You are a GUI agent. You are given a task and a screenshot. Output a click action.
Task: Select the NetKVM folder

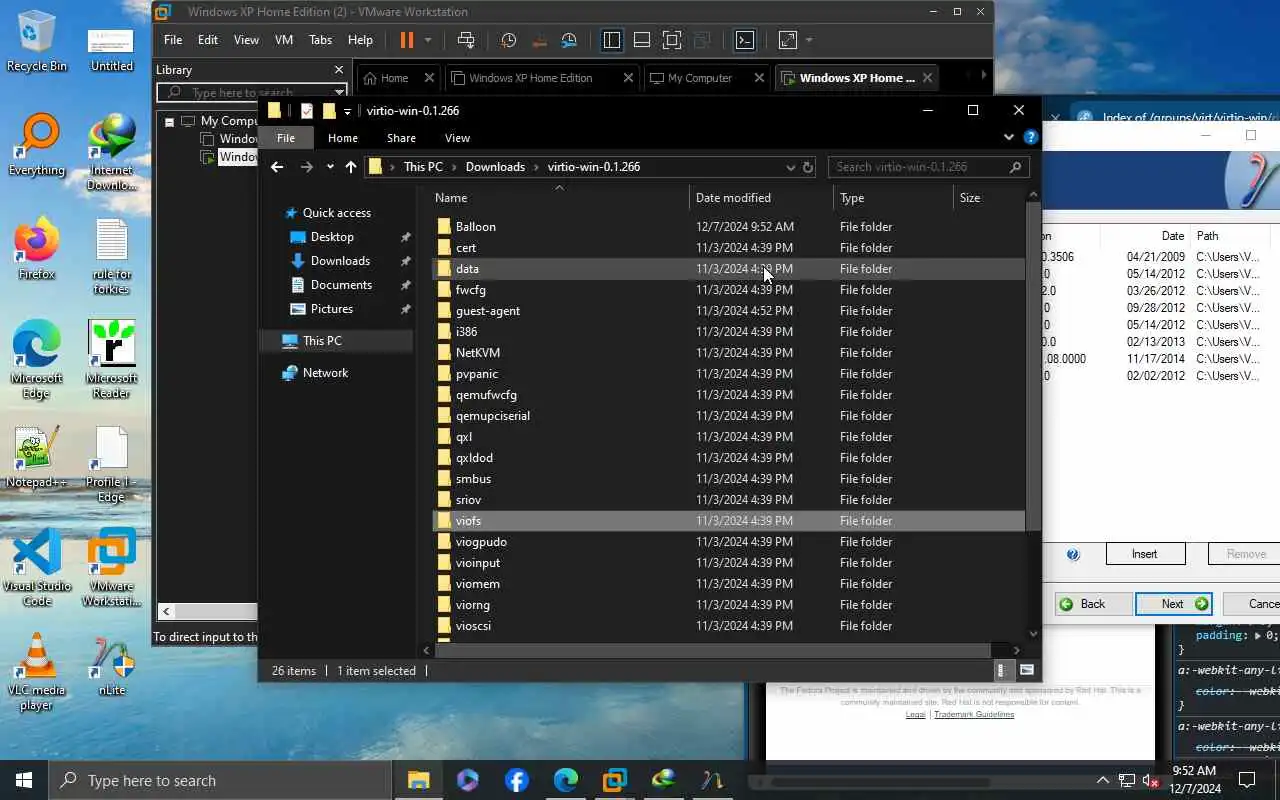click(727, 353)
